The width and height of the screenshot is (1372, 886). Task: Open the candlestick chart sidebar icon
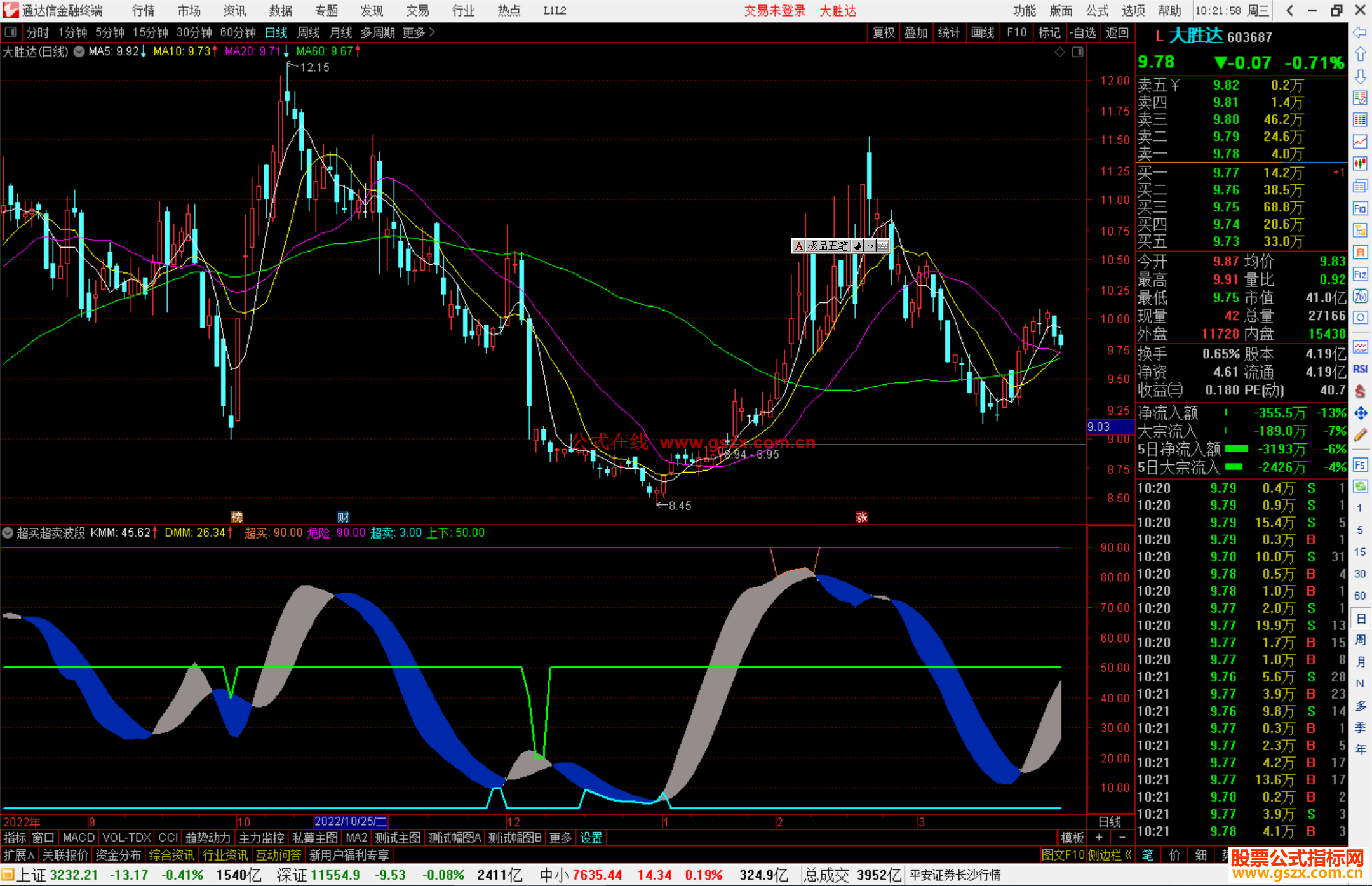click(x=1360, y=164)
